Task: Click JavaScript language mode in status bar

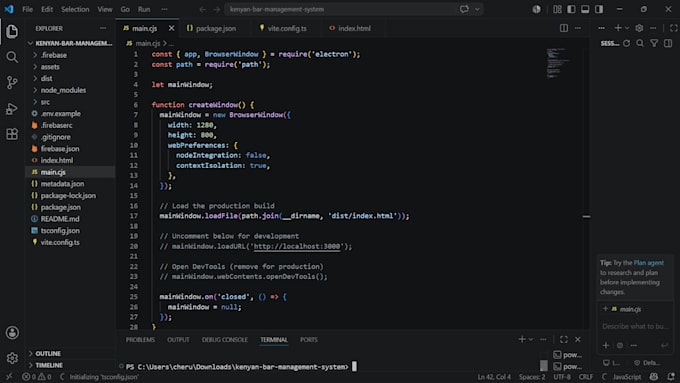Action: [x=627, y=376]
